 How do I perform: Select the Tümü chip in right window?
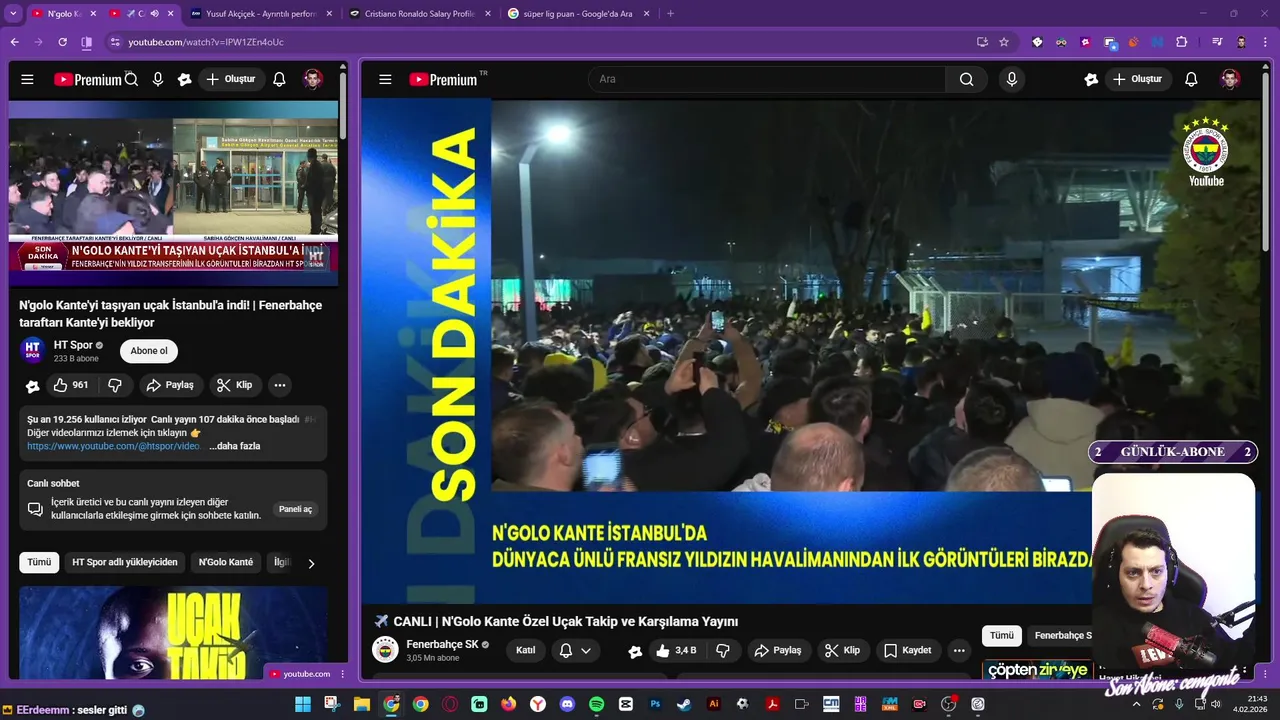coord(1001,636)
